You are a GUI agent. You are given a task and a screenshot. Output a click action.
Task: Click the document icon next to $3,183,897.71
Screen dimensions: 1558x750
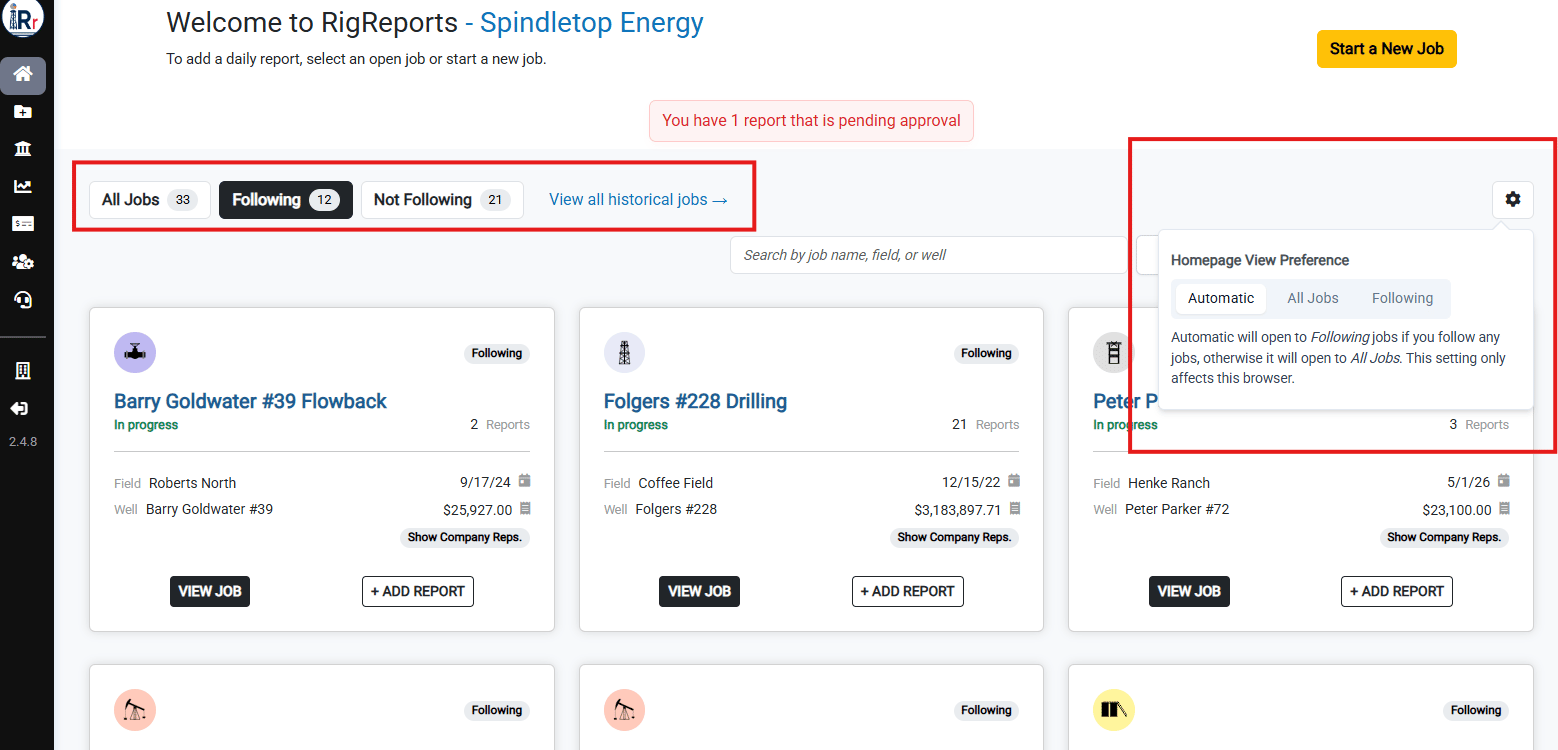(1015, 509)
